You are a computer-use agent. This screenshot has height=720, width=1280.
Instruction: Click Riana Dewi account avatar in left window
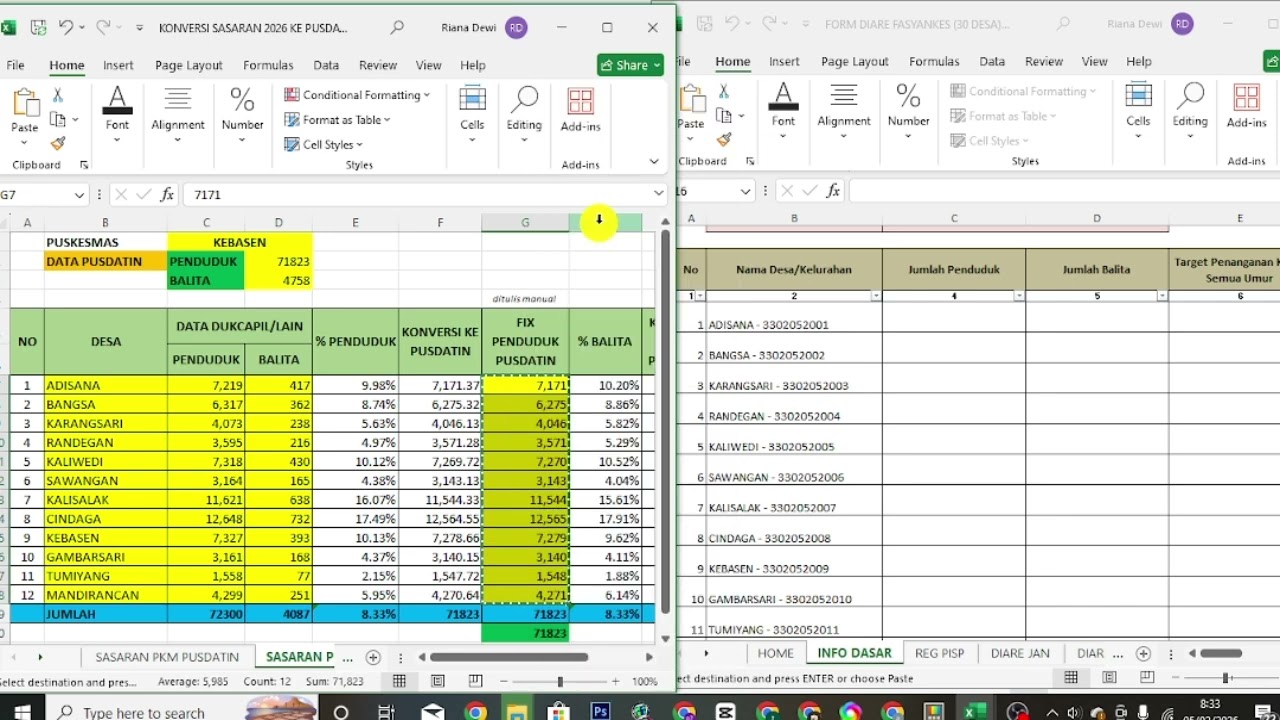click(516, 28)
